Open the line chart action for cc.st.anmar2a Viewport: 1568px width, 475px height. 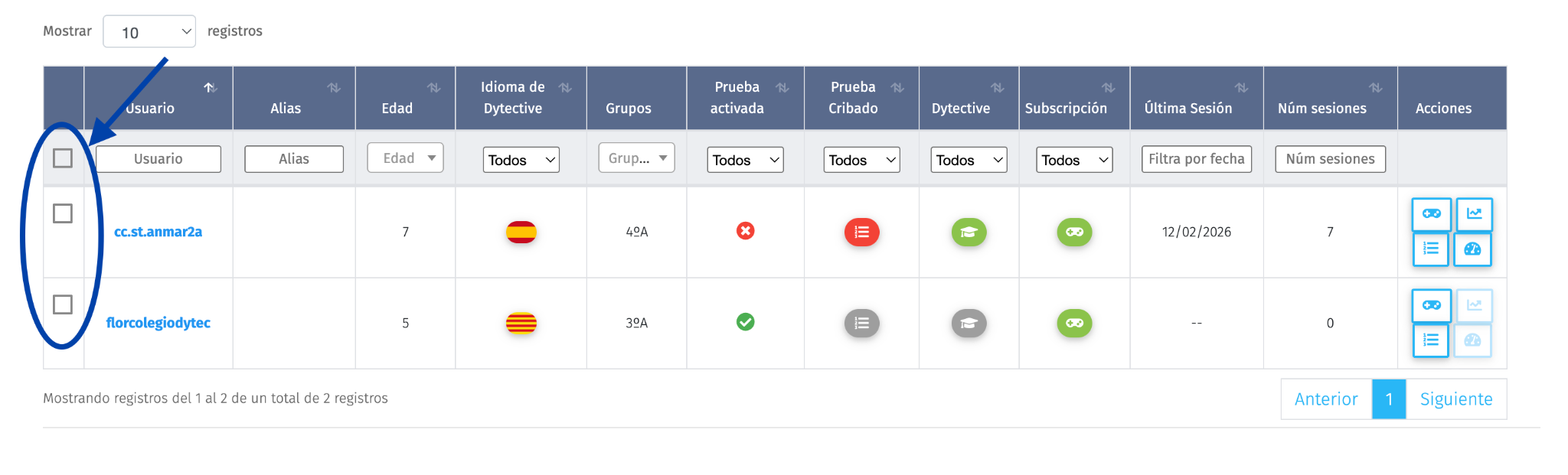pos(1474,214)
